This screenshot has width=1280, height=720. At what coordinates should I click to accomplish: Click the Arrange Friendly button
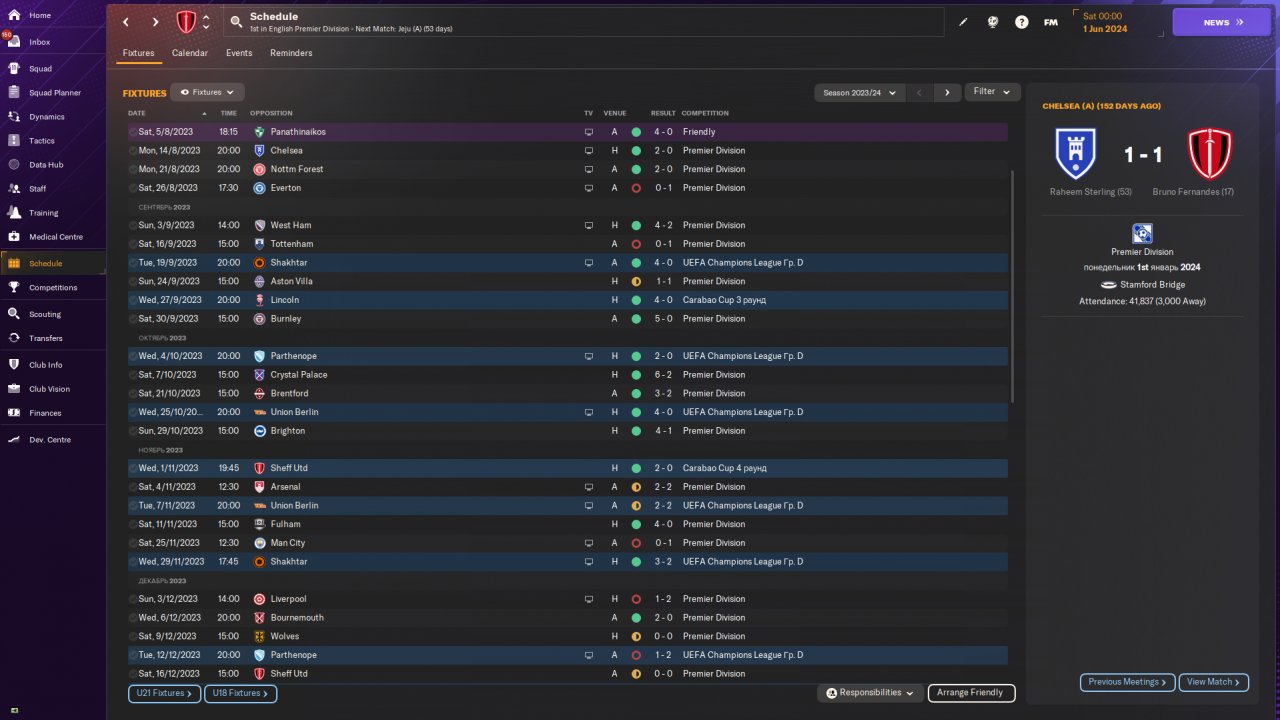click(x=970, y=693)
